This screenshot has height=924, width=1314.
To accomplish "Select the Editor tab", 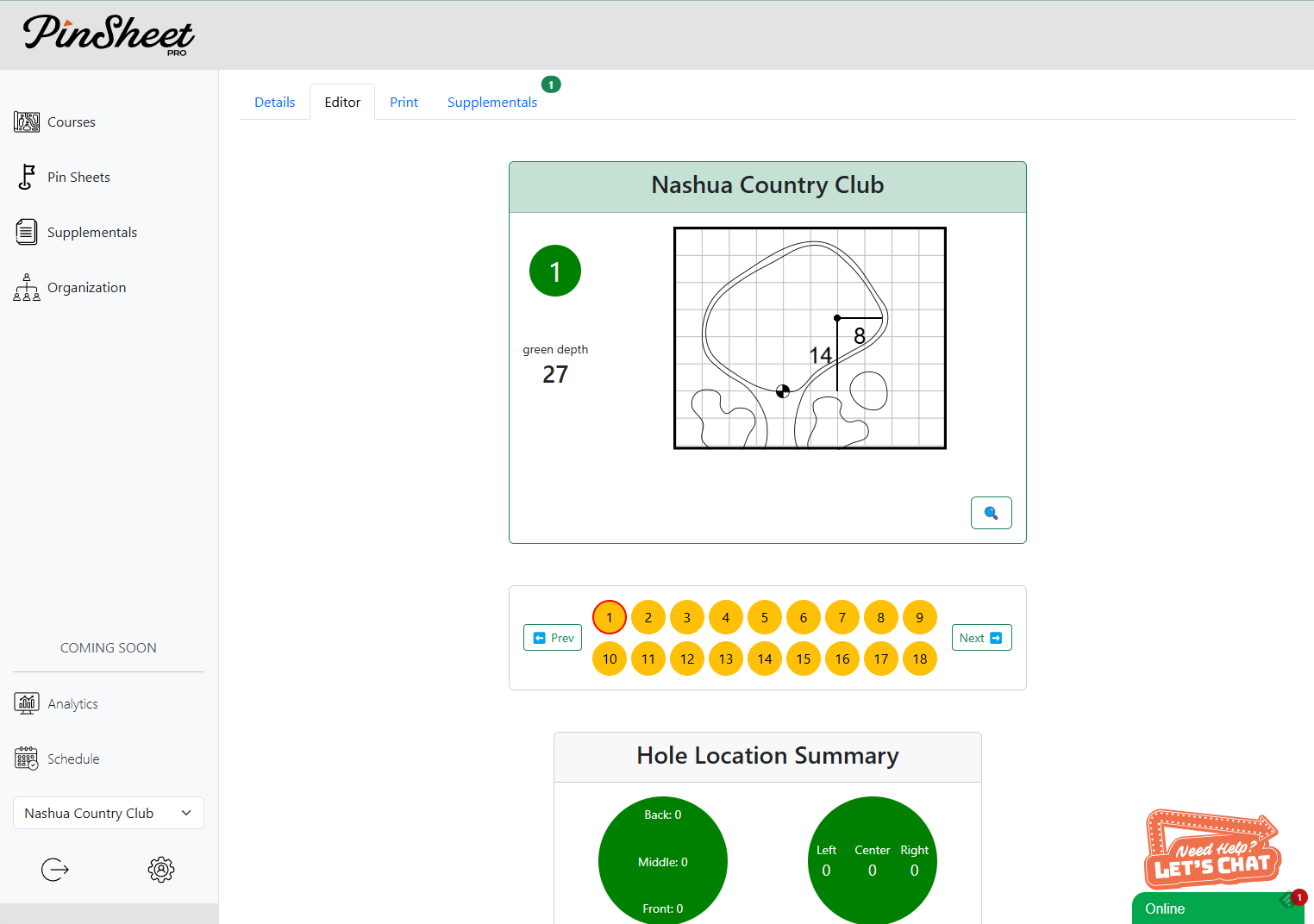I will pos(342,102).
